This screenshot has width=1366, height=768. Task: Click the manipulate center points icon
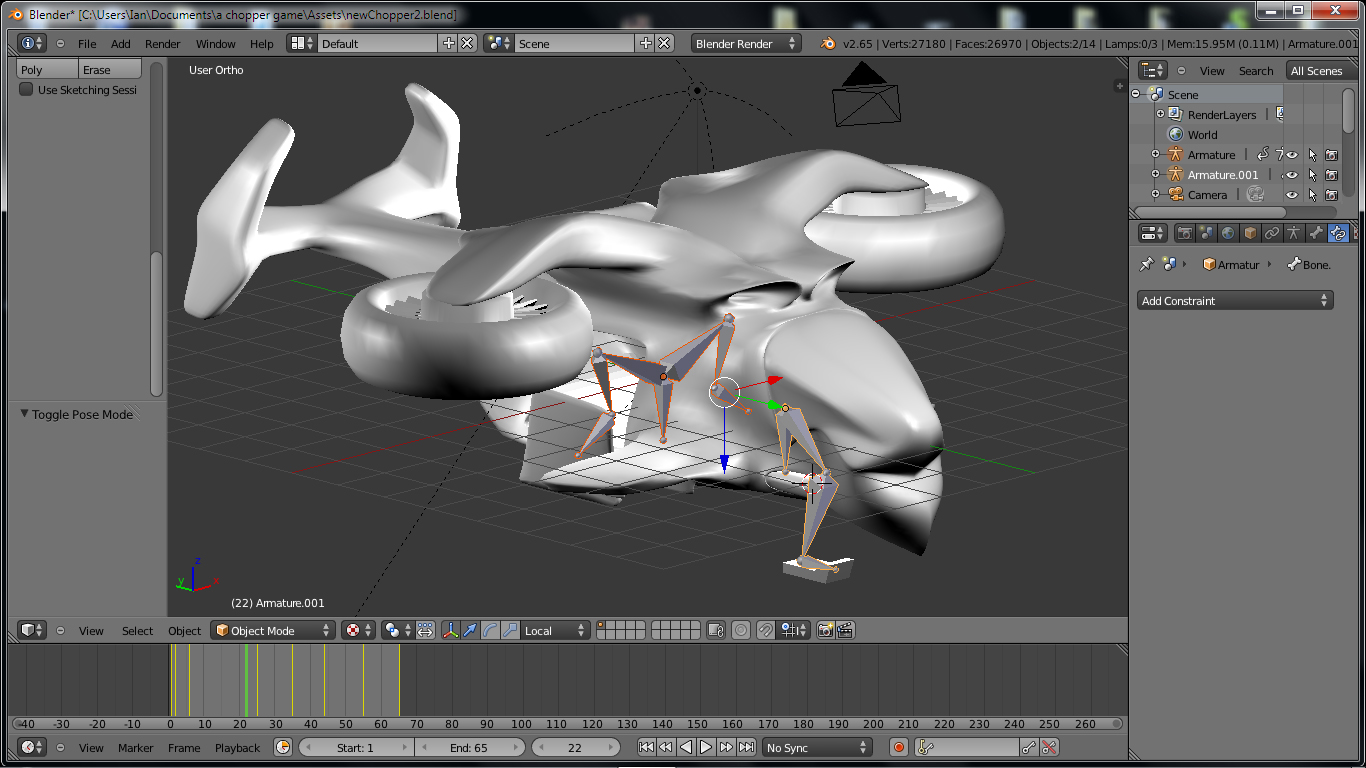[x=425, y=630]
